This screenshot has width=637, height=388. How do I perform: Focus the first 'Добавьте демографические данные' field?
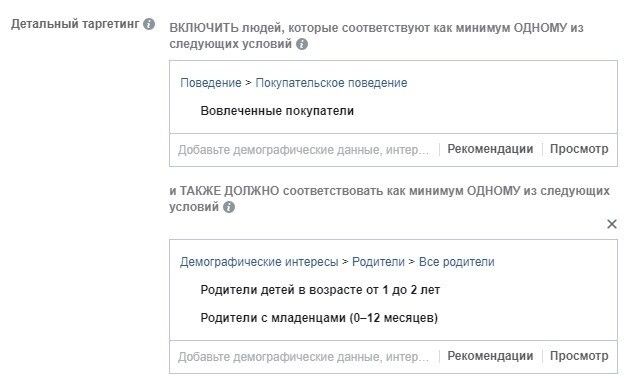[303, 150]
